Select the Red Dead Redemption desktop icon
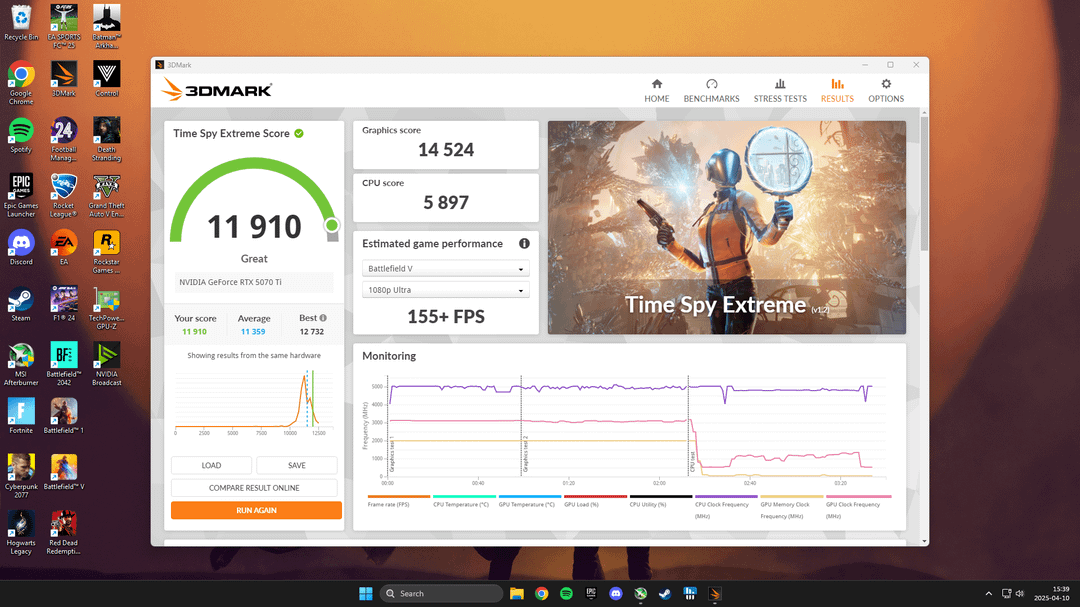1080x607 pixels. click(x=63, y=532)
